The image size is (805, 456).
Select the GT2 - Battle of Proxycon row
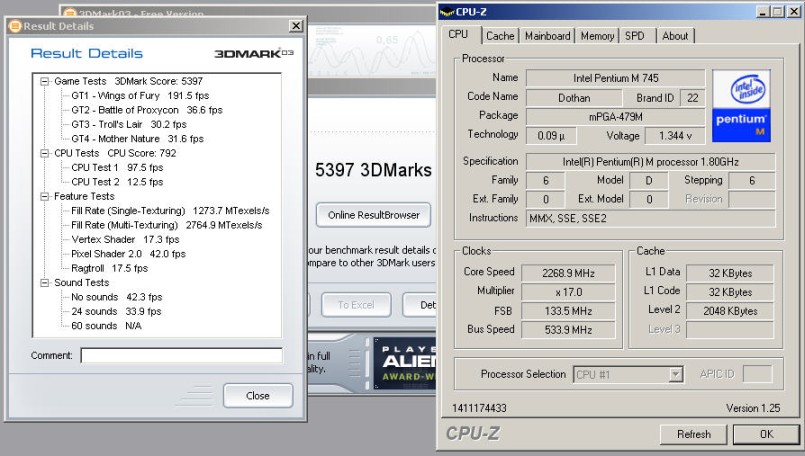tap(147, 110)
